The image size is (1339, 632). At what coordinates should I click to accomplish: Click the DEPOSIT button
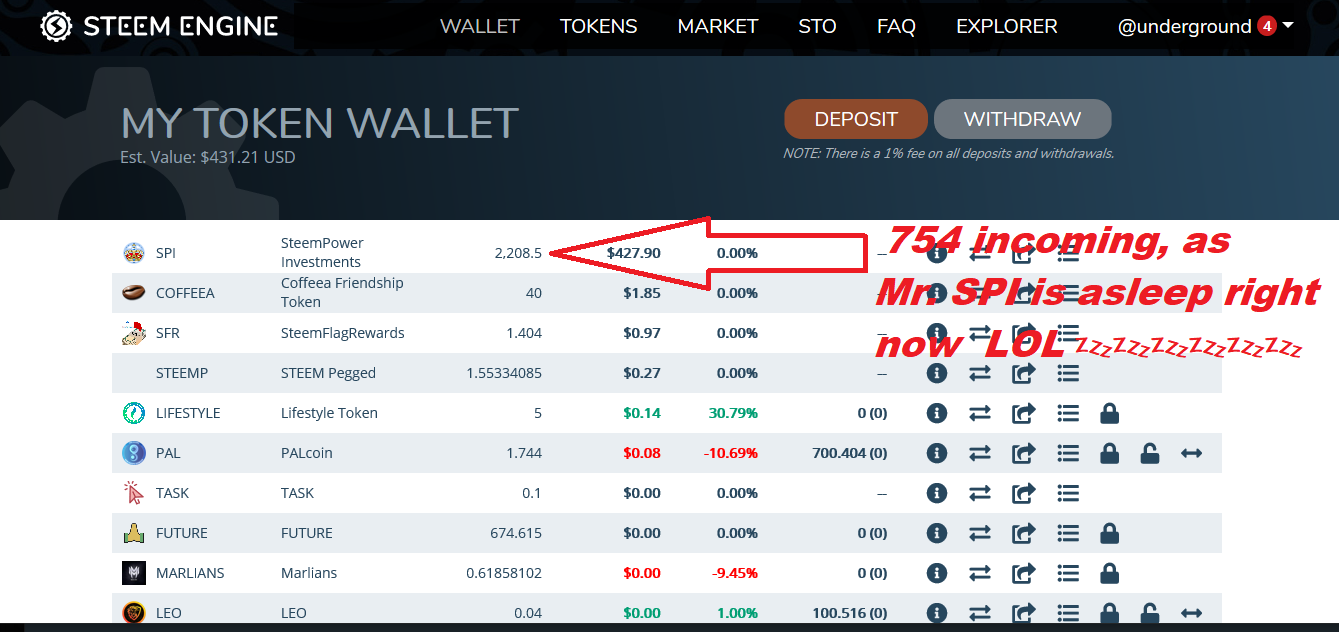856,119
